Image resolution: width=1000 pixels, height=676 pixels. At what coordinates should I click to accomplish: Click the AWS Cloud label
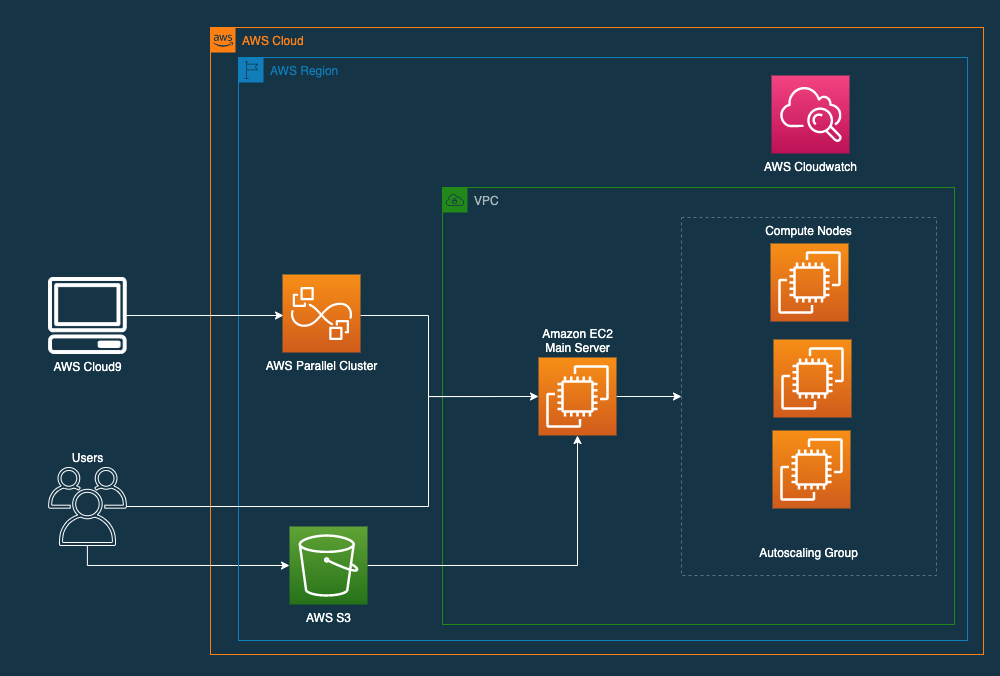pos(272,40)
